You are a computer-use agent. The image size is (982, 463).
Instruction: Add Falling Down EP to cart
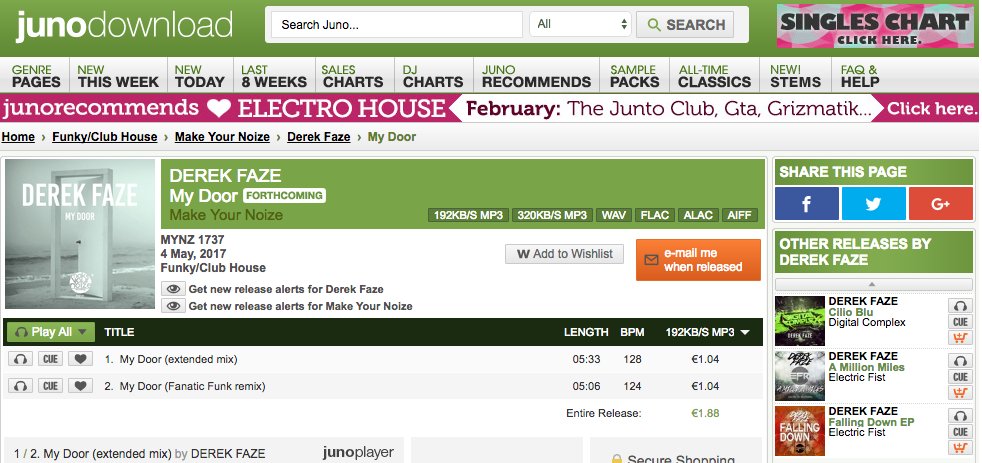tap(960, 449)
